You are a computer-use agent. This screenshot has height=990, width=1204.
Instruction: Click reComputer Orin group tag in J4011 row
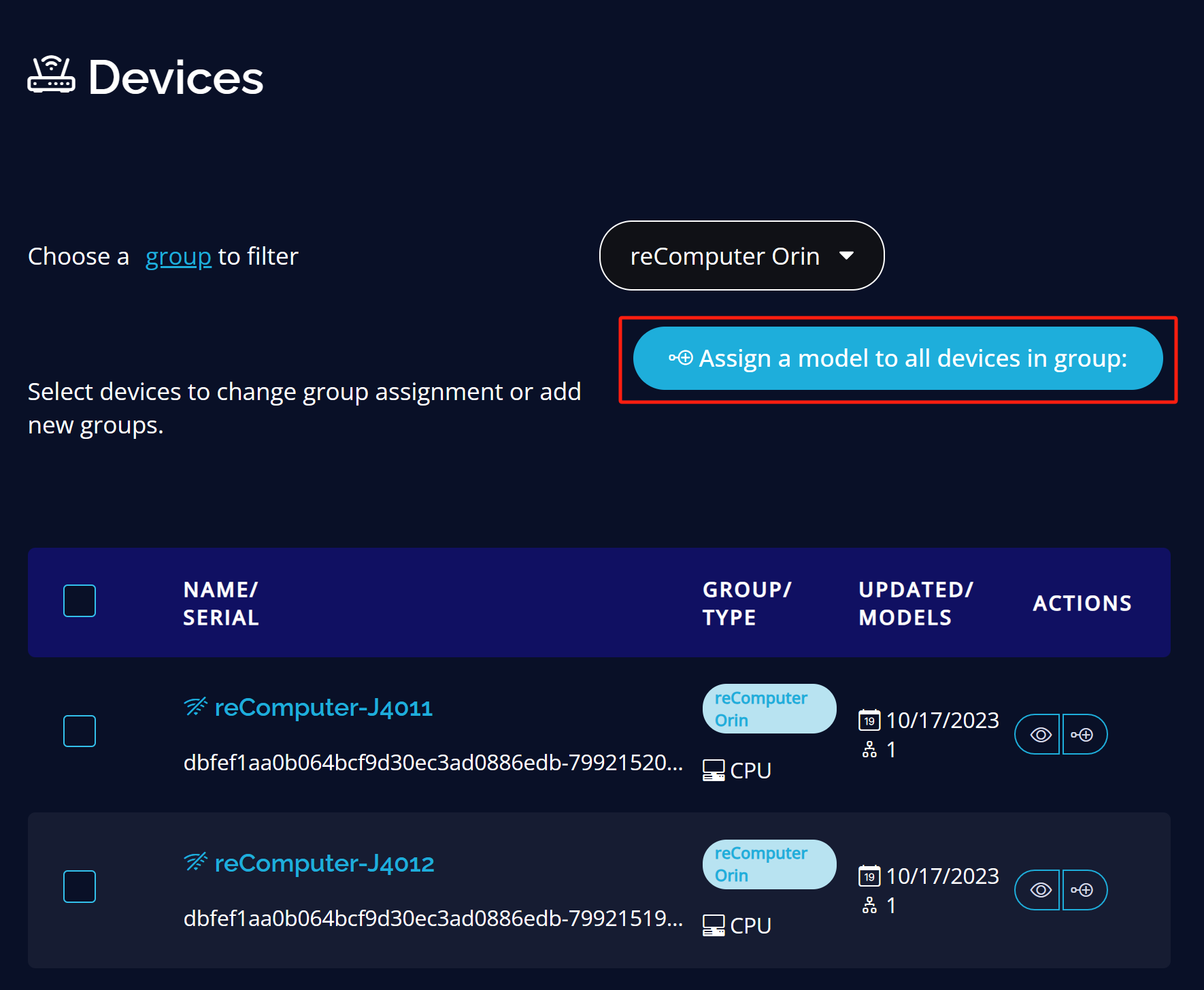tap(769, 709)
